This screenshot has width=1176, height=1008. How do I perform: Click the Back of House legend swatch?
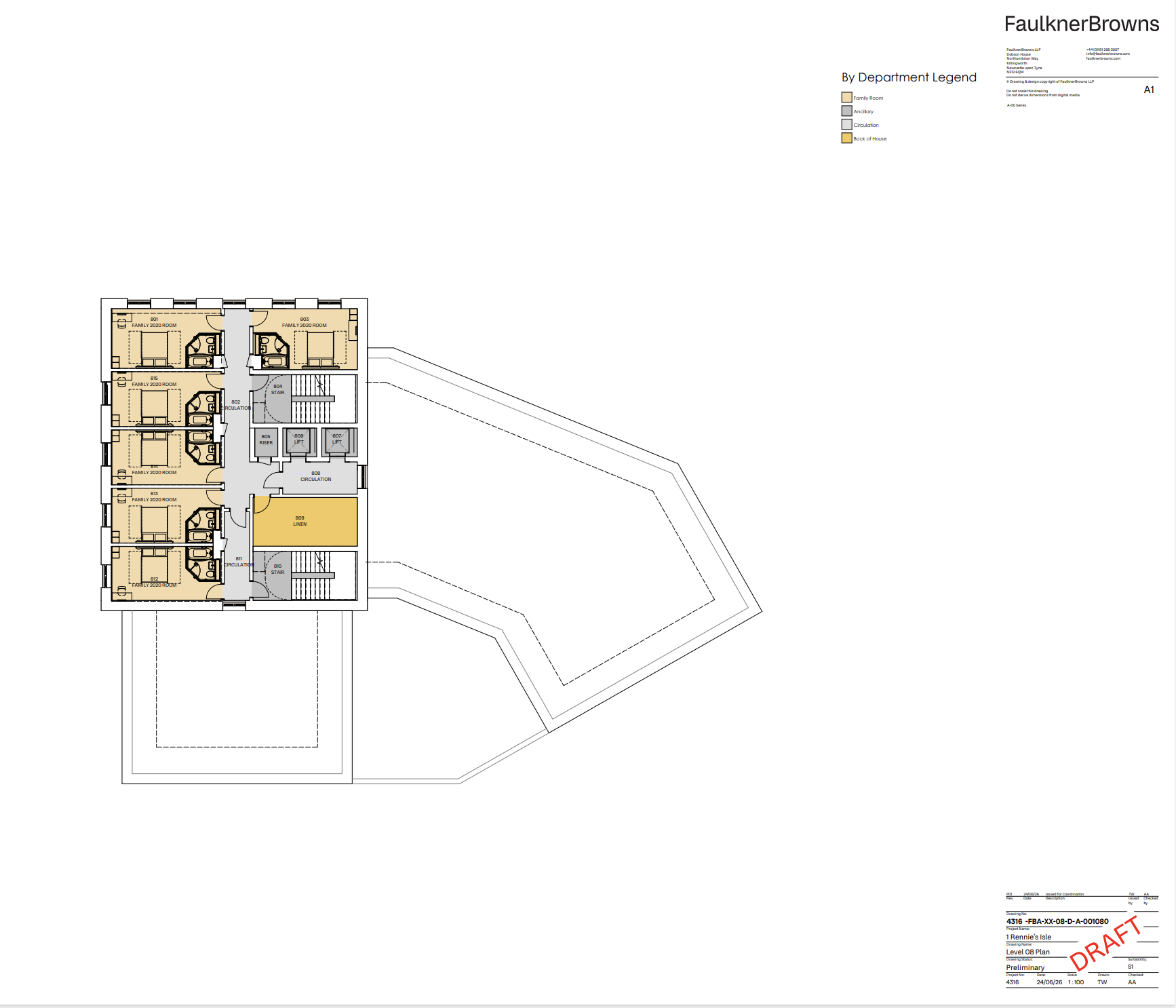(x=846, y=138)
